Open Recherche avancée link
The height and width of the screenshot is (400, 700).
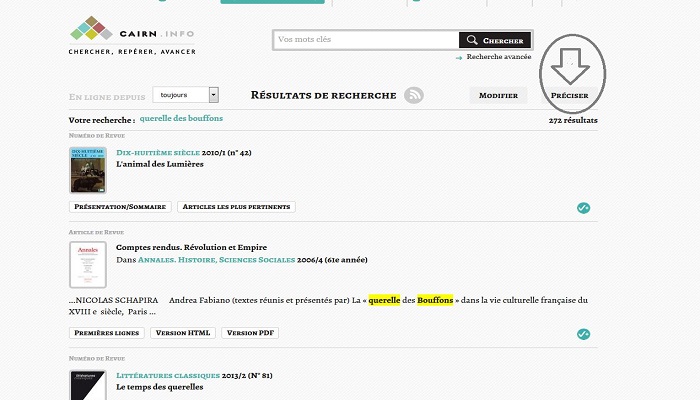(498, 58)
